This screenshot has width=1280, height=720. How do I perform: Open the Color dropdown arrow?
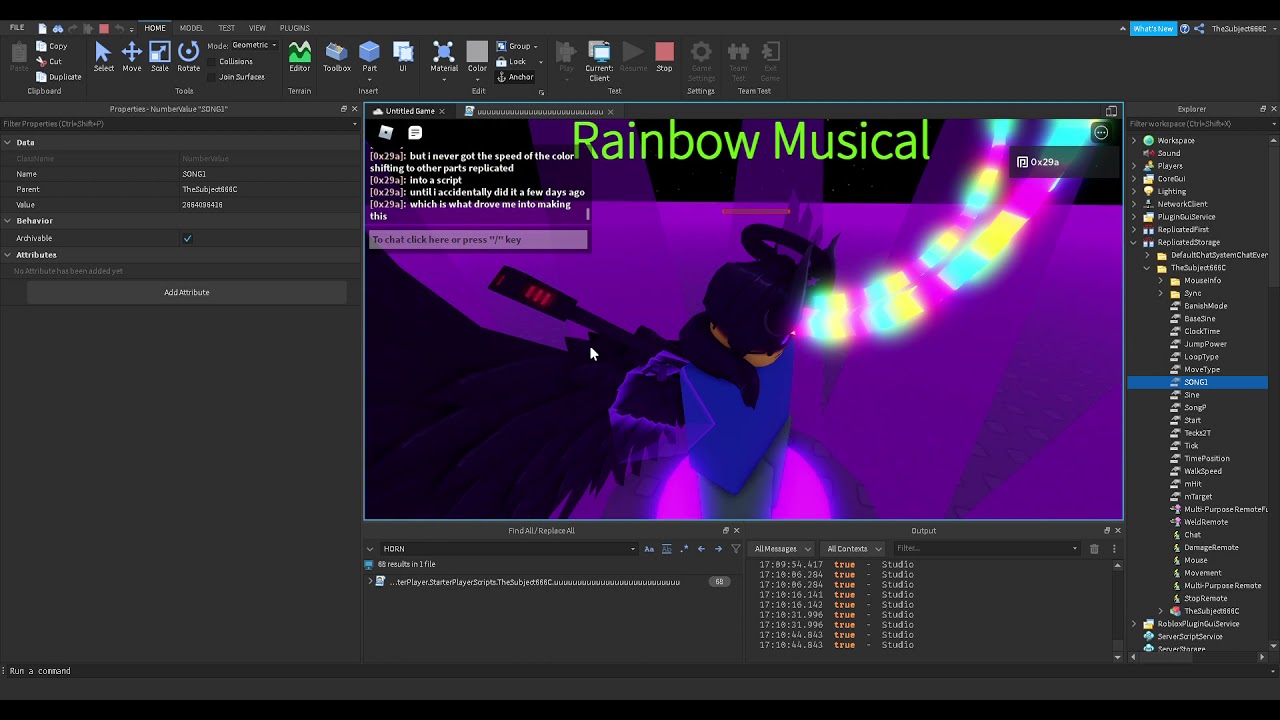(477, 78)
